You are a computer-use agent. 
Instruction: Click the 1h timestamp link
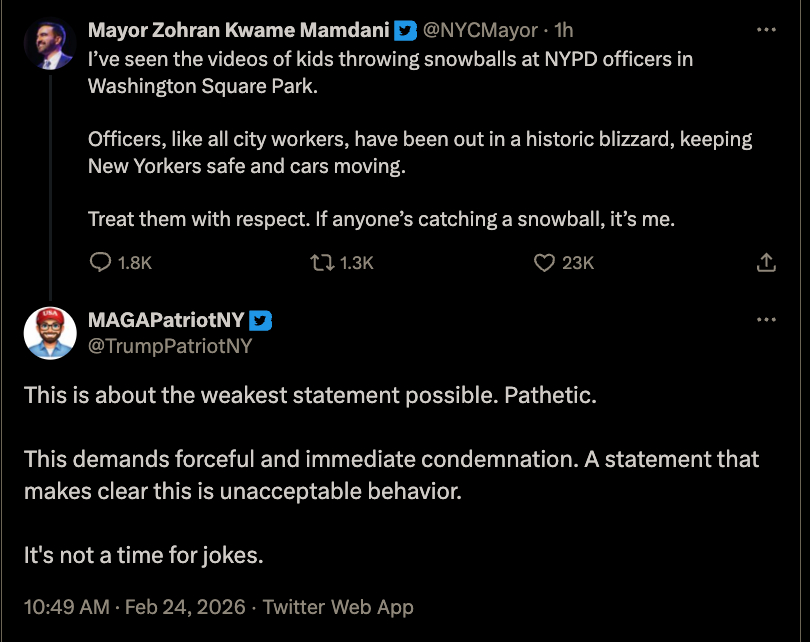click(x=563, y=30)
